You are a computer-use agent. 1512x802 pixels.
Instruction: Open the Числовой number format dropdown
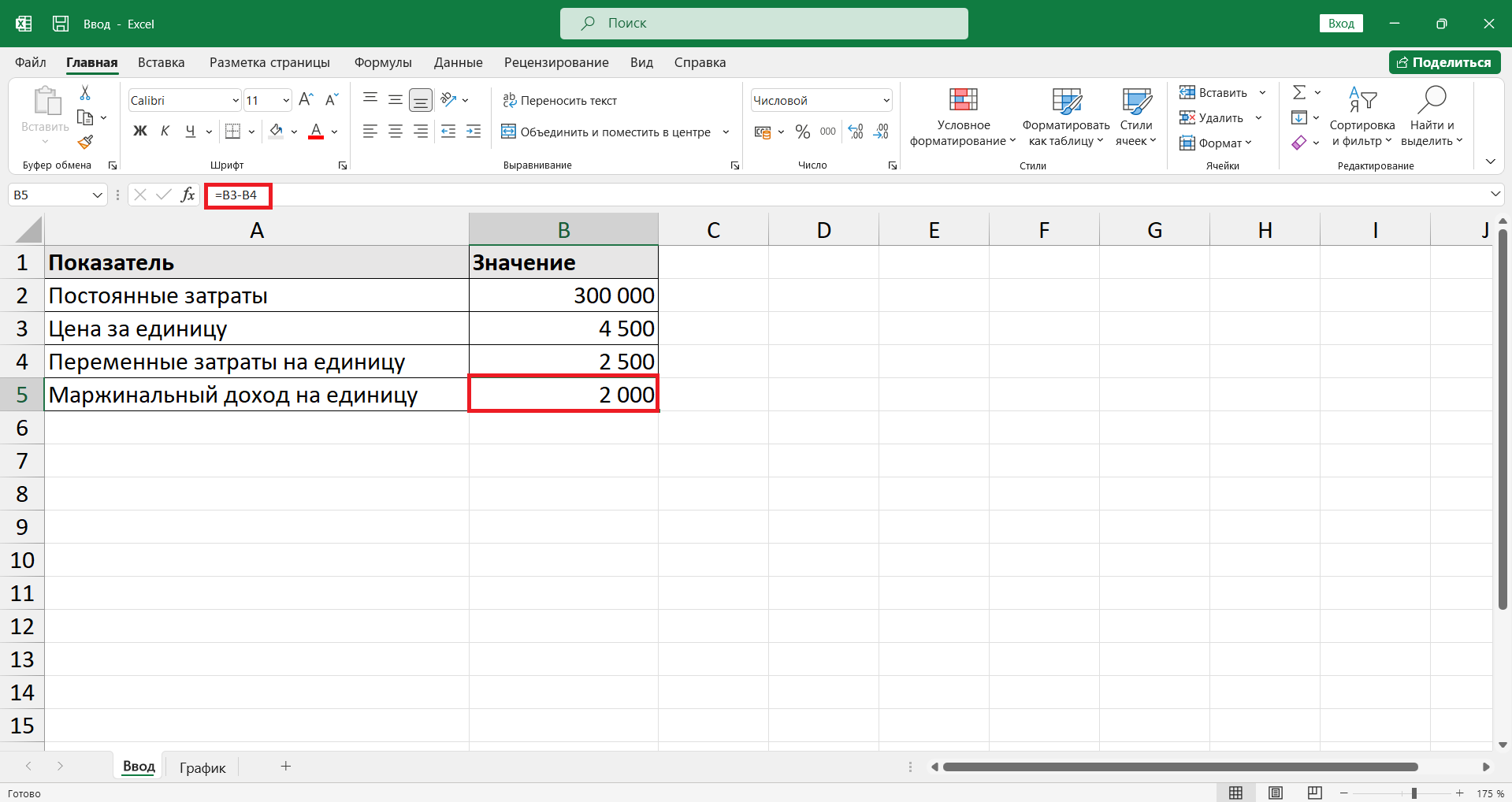(886, 100)
